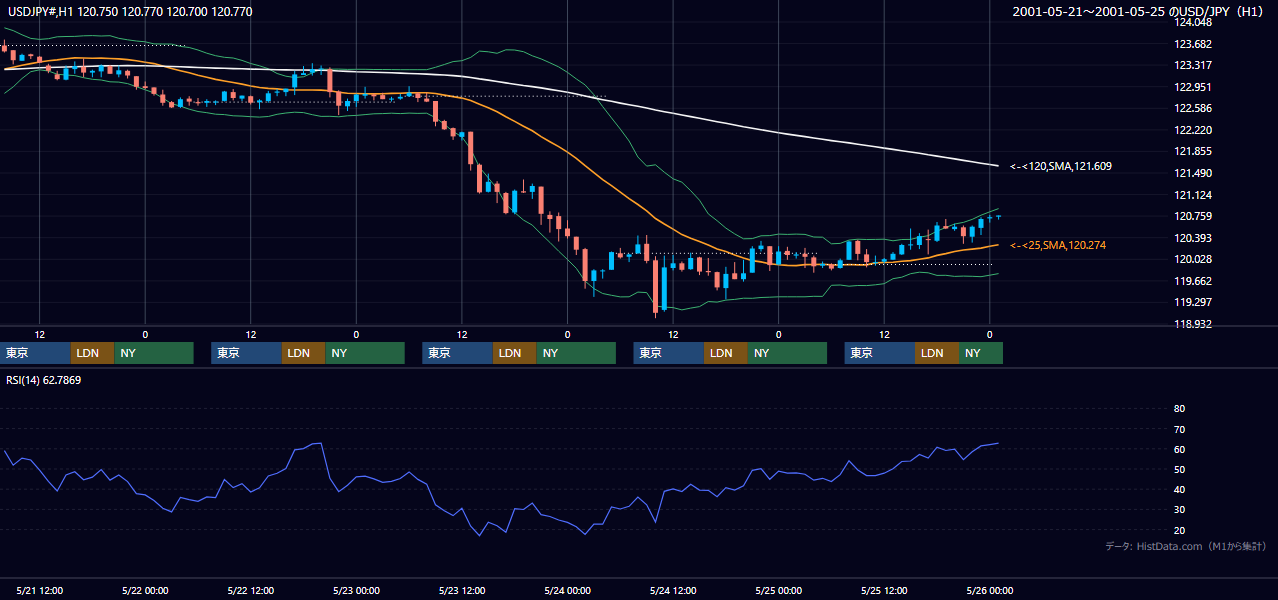Click price axis value 121.855

[1193, 152]
